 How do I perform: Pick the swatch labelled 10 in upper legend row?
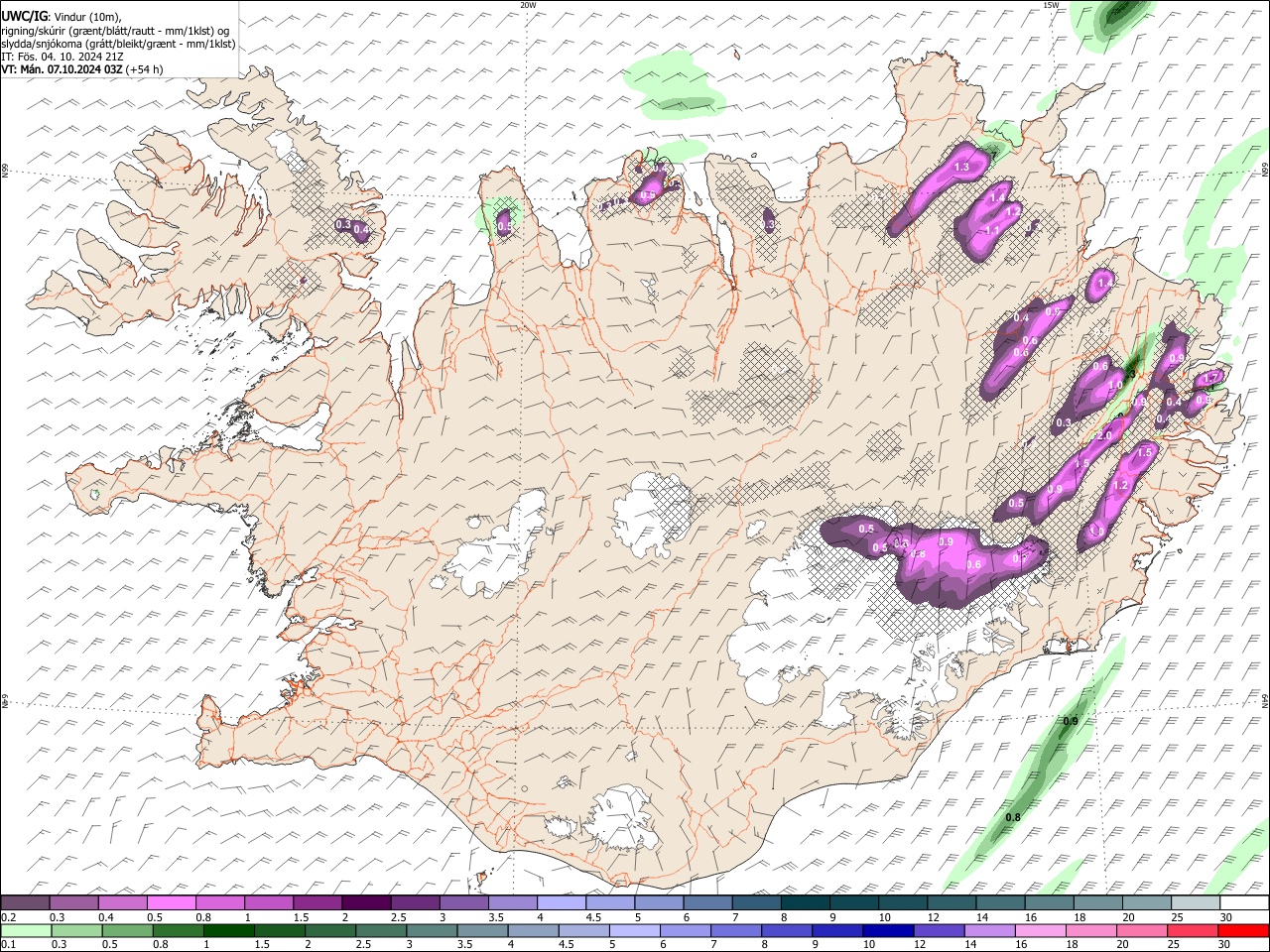(903, 902)
